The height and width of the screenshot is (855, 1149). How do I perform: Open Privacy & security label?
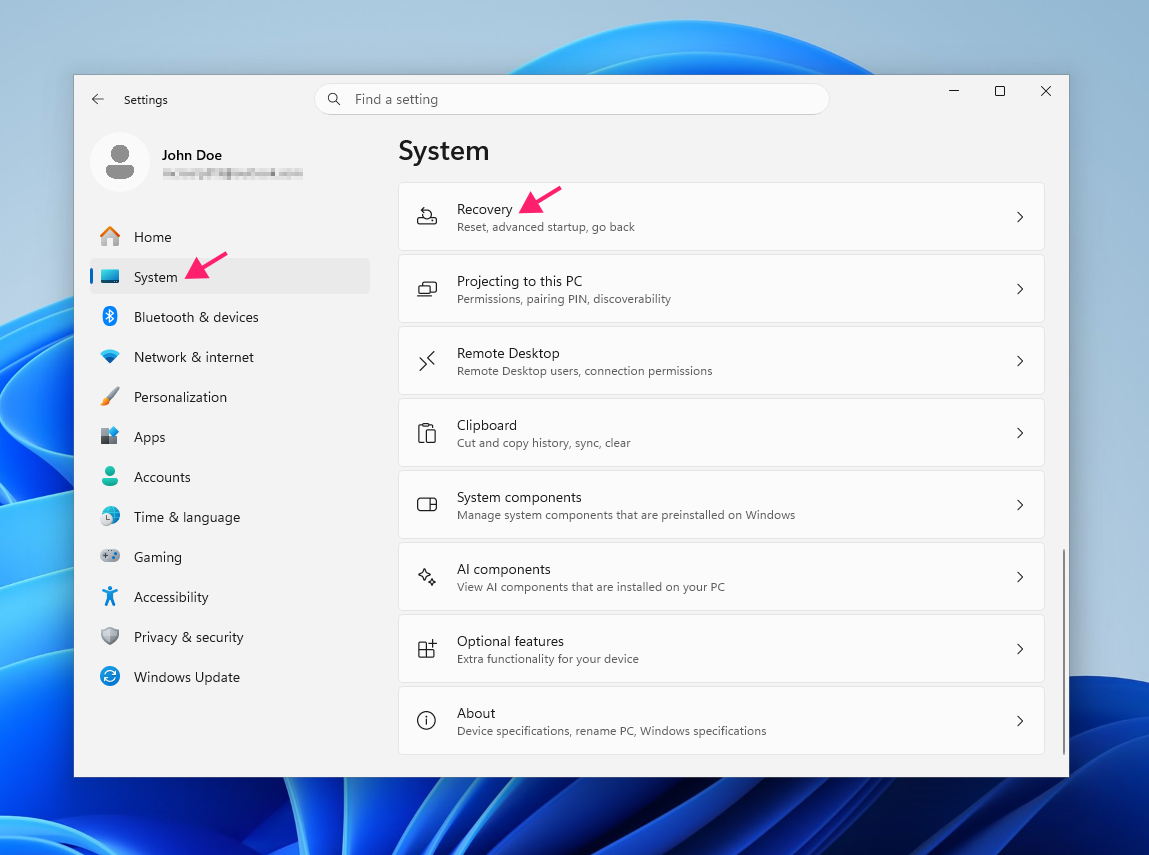click(188, 637)
